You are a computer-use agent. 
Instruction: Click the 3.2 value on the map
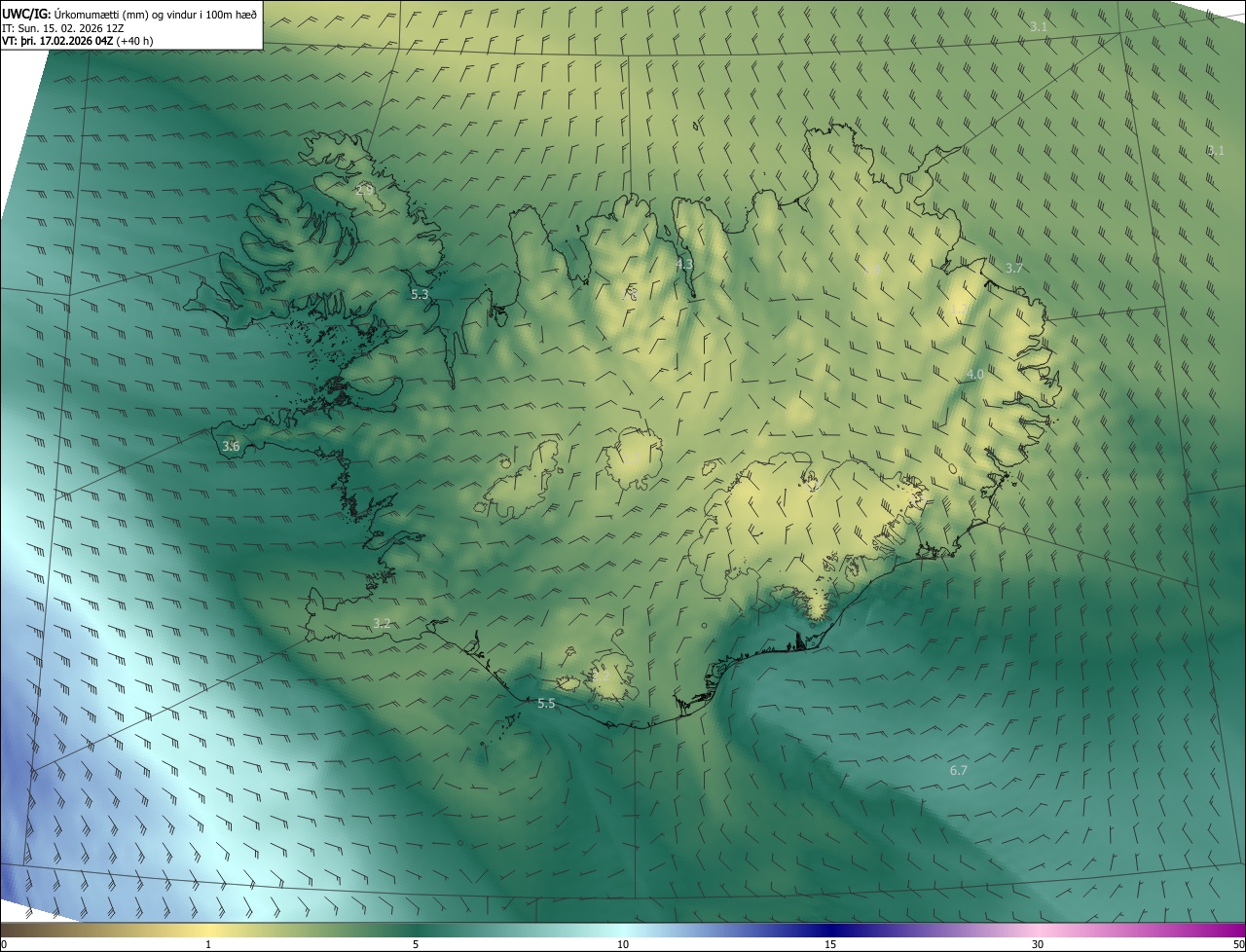(382, 623)
